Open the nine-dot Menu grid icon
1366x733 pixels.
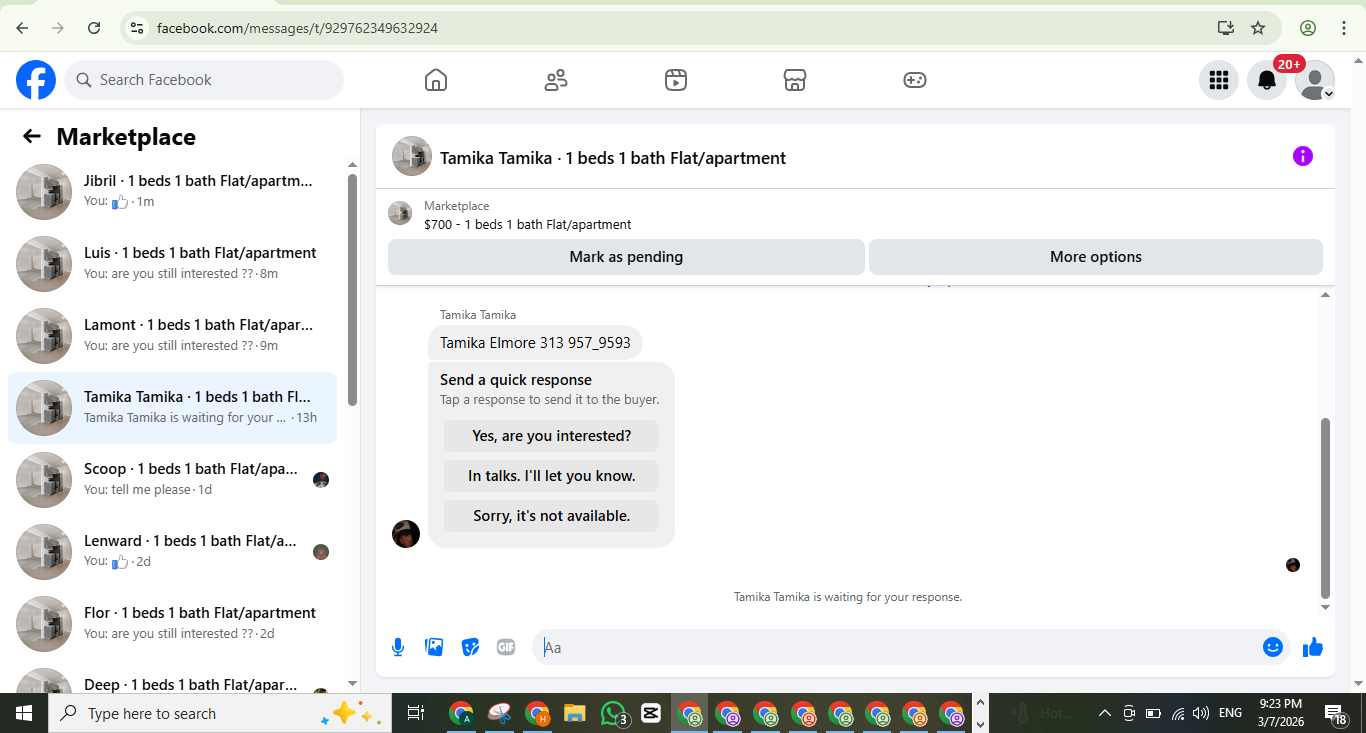coord(1219,80)
